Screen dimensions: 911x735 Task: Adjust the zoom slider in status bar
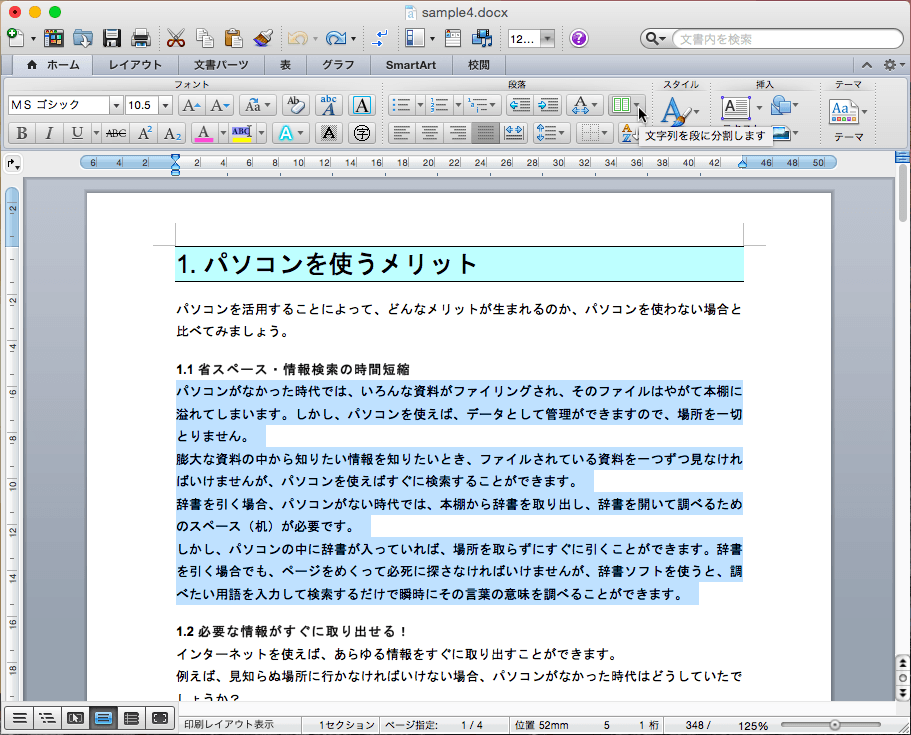pyautogui.click(x=834, y=725)
